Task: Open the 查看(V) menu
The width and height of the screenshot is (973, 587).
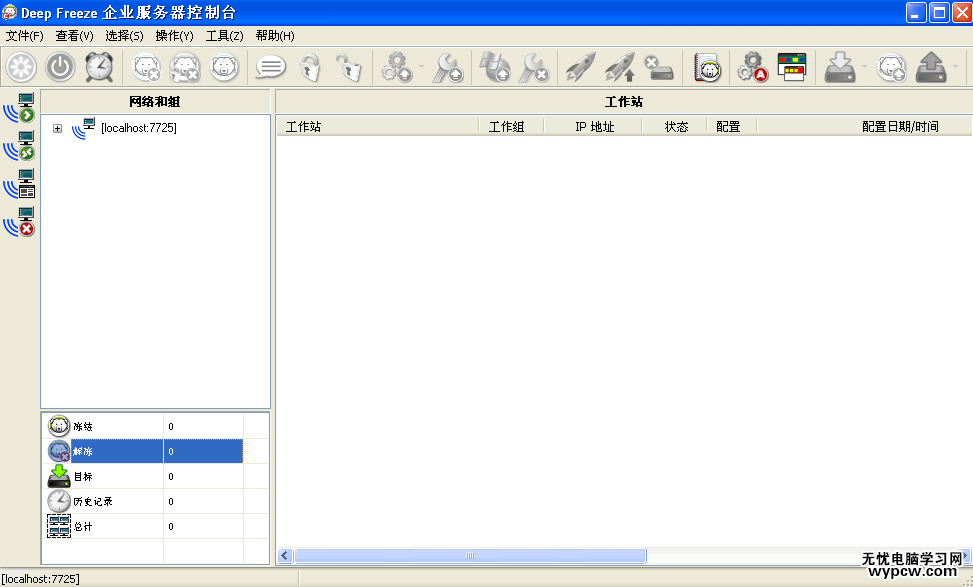Action: [x=74, y=36]
